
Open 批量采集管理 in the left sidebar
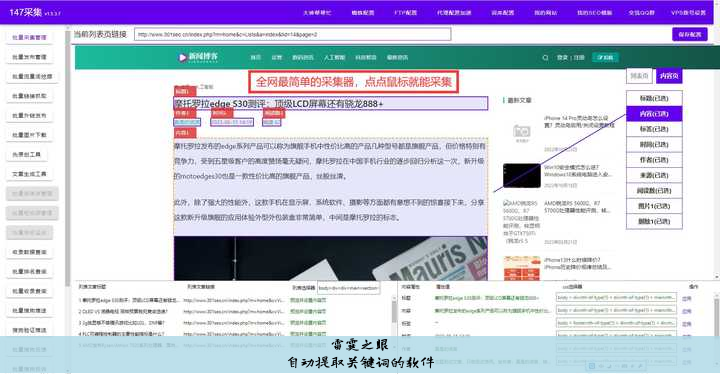29,38
